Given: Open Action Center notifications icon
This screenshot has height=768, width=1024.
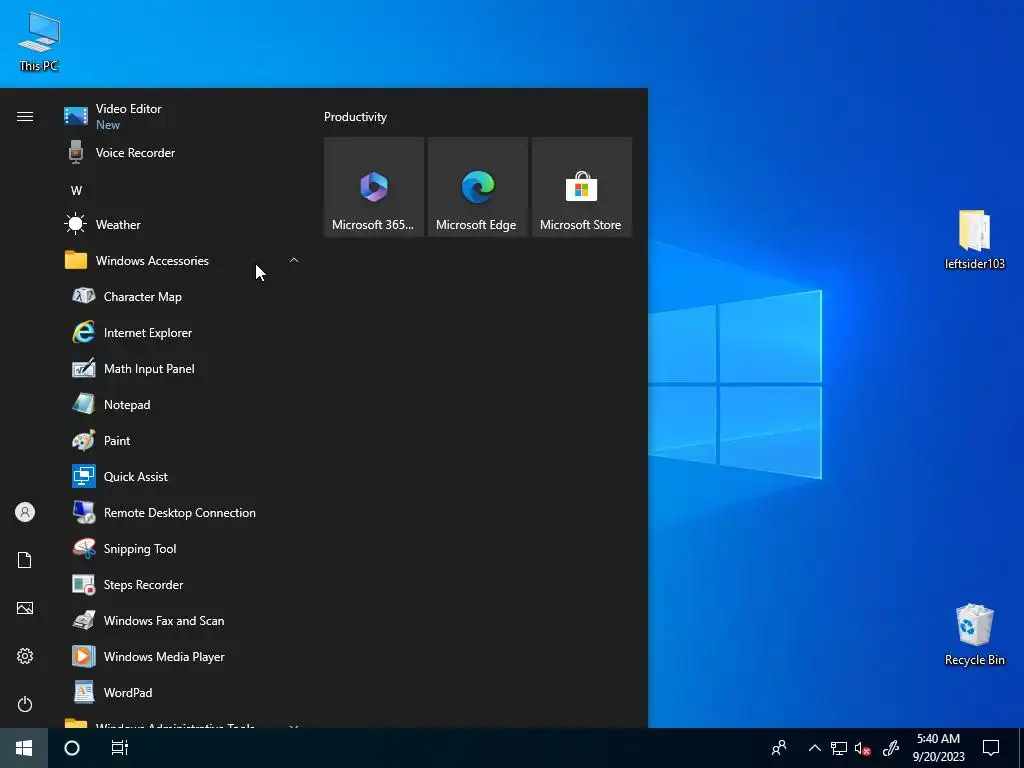Looking at the screenshot, I should point(991,748).
